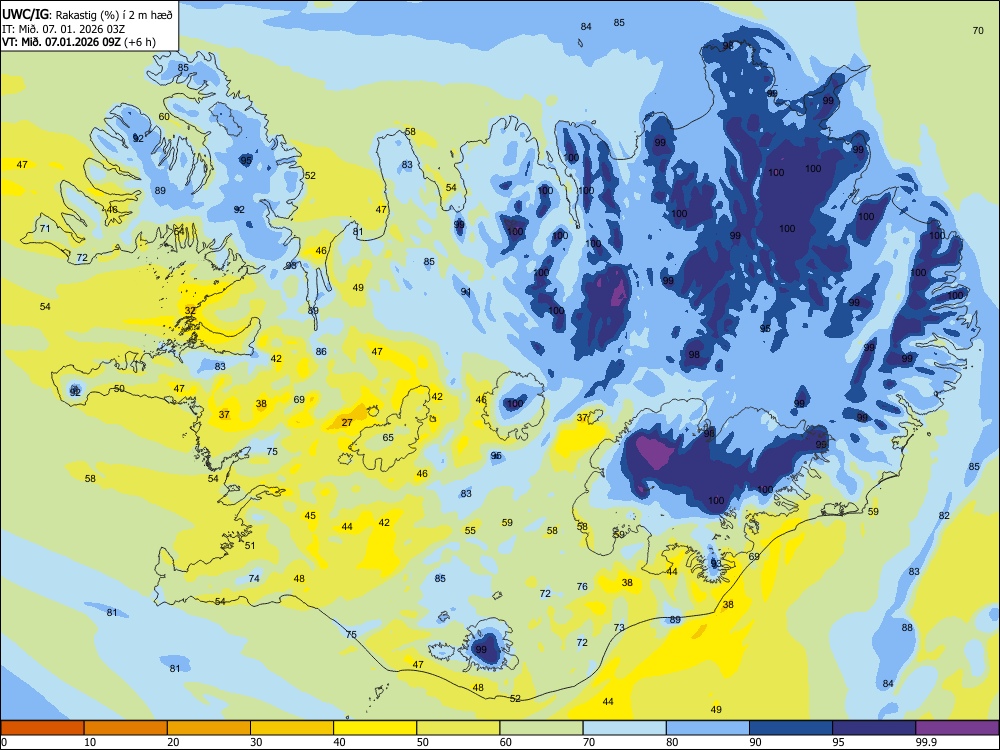
Task: Select the '60' value in the Westfjords
Action: [x=164, y=117]
